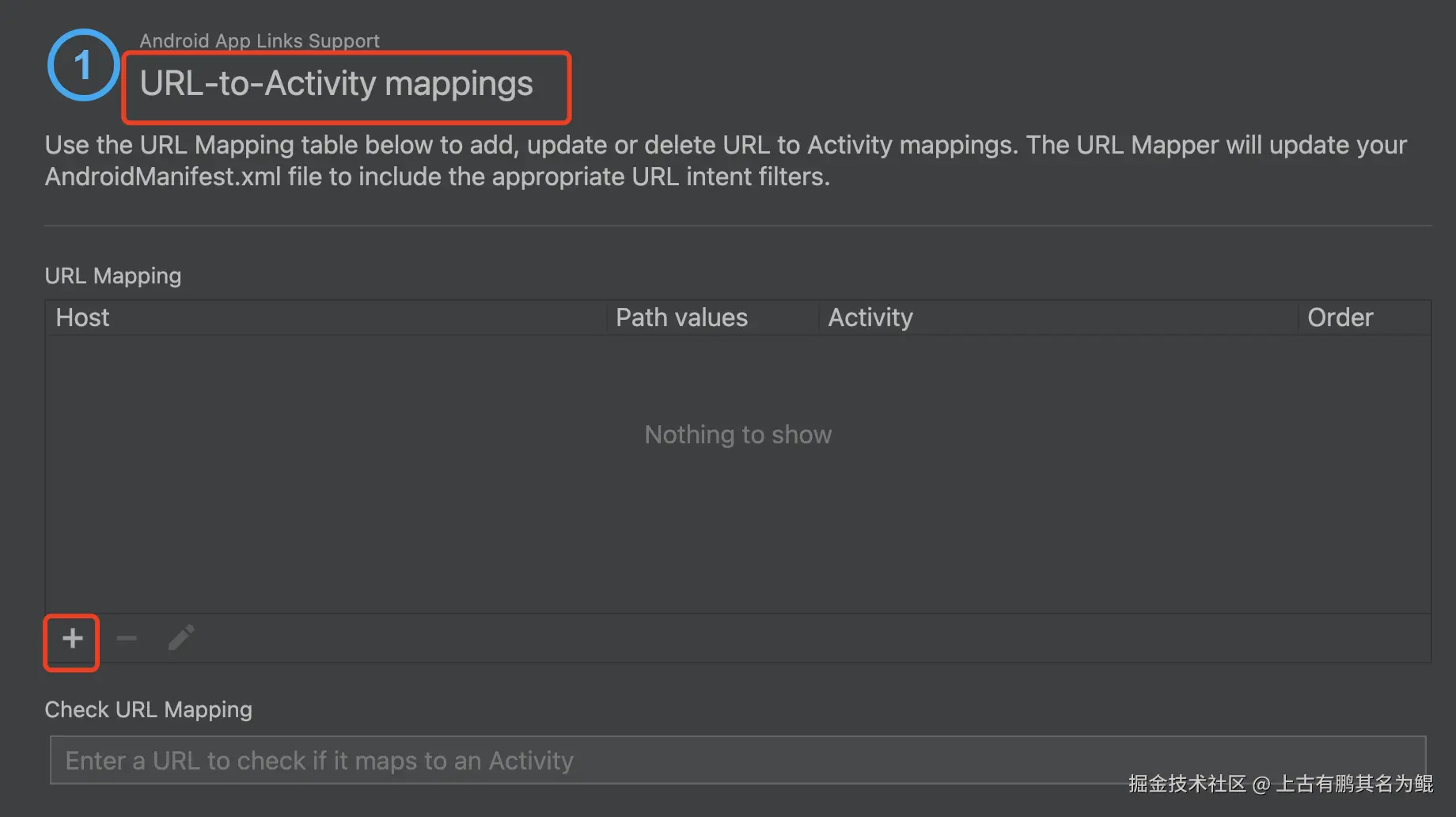The image size is (1456, 817).
Task: Click the pencil icon to edit a mapping
Action: coord(181,637)
